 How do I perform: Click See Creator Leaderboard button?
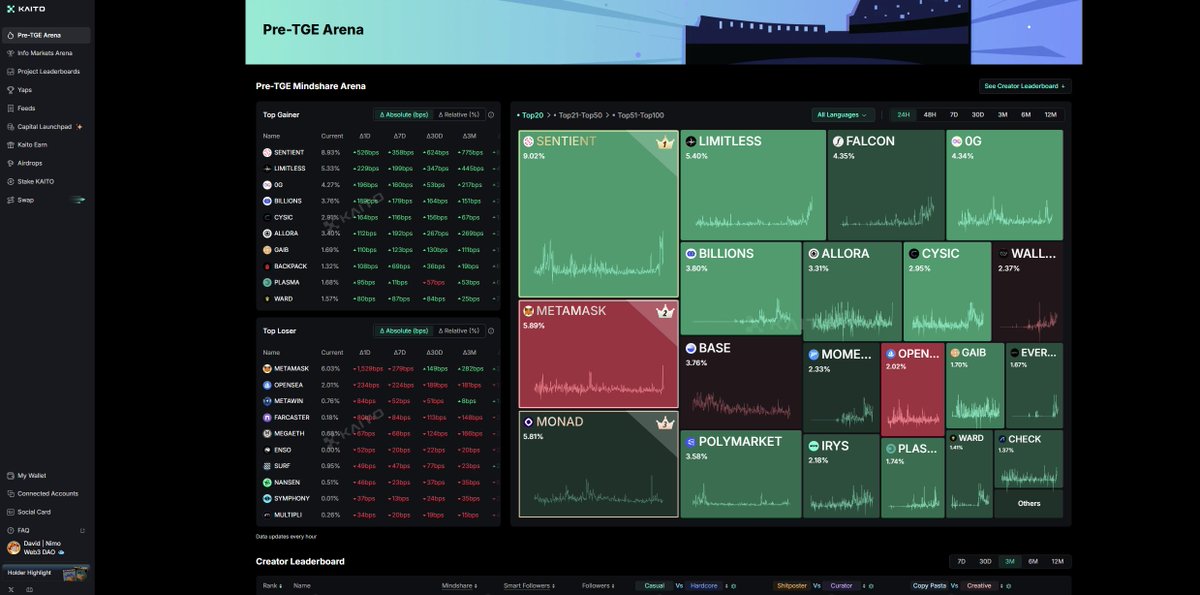pyautogui.click(x=1024, y=86)
